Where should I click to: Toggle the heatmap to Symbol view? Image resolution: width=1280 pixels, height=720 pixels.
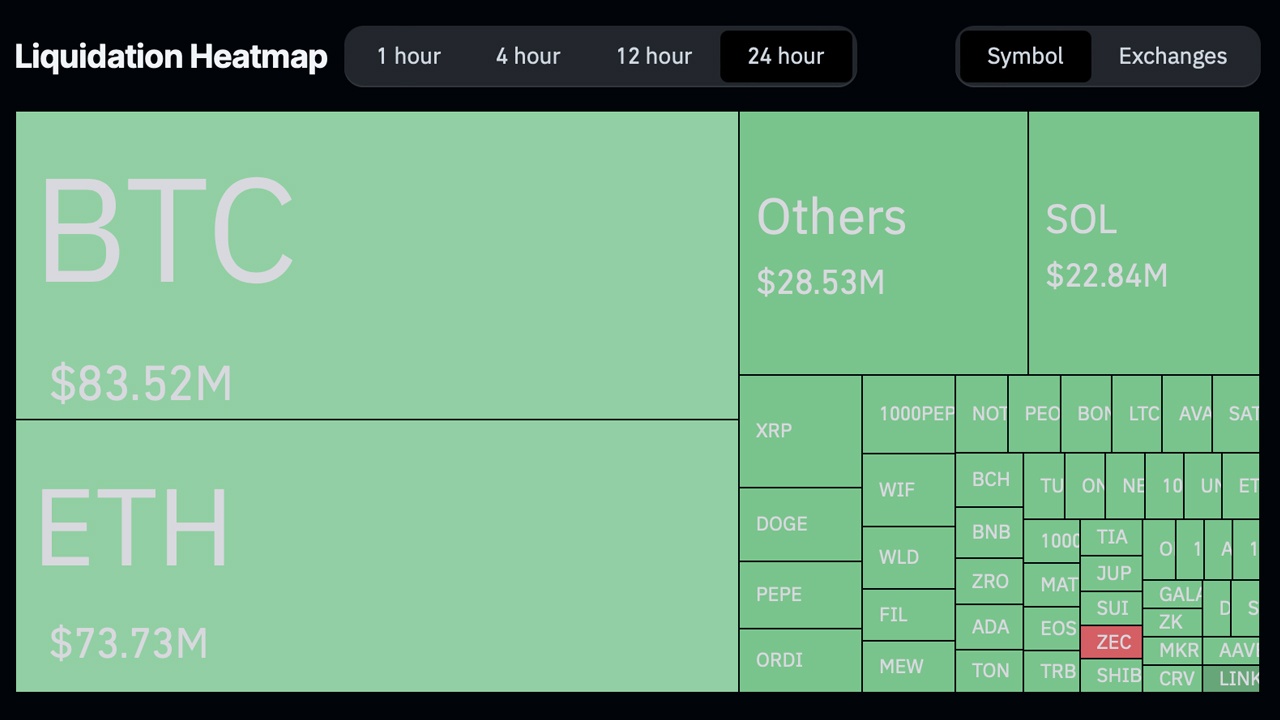(1025, 56)
